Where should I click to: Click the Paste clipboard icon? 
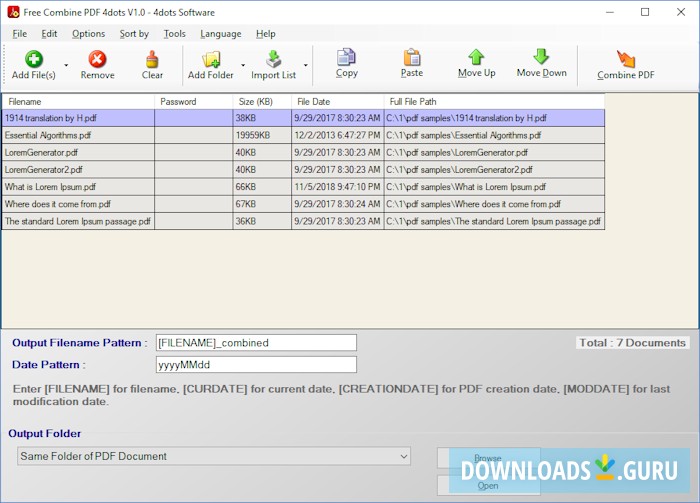[x=411, y=57]
